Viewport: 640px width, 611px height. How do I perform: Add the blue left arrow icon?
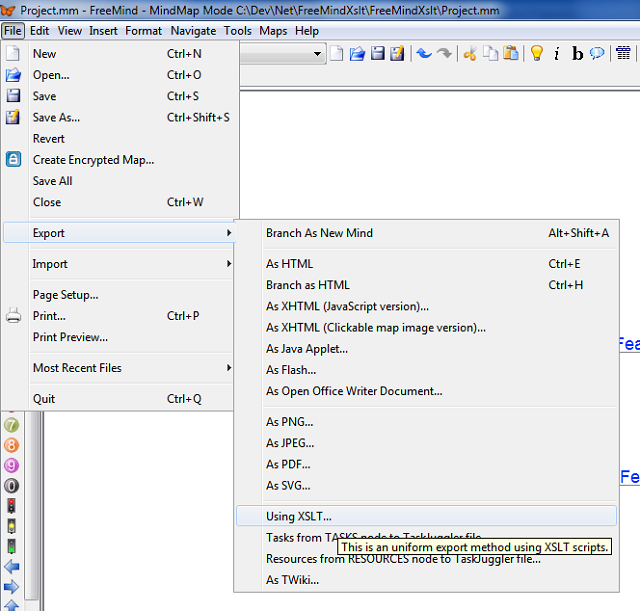pos(11,567)
